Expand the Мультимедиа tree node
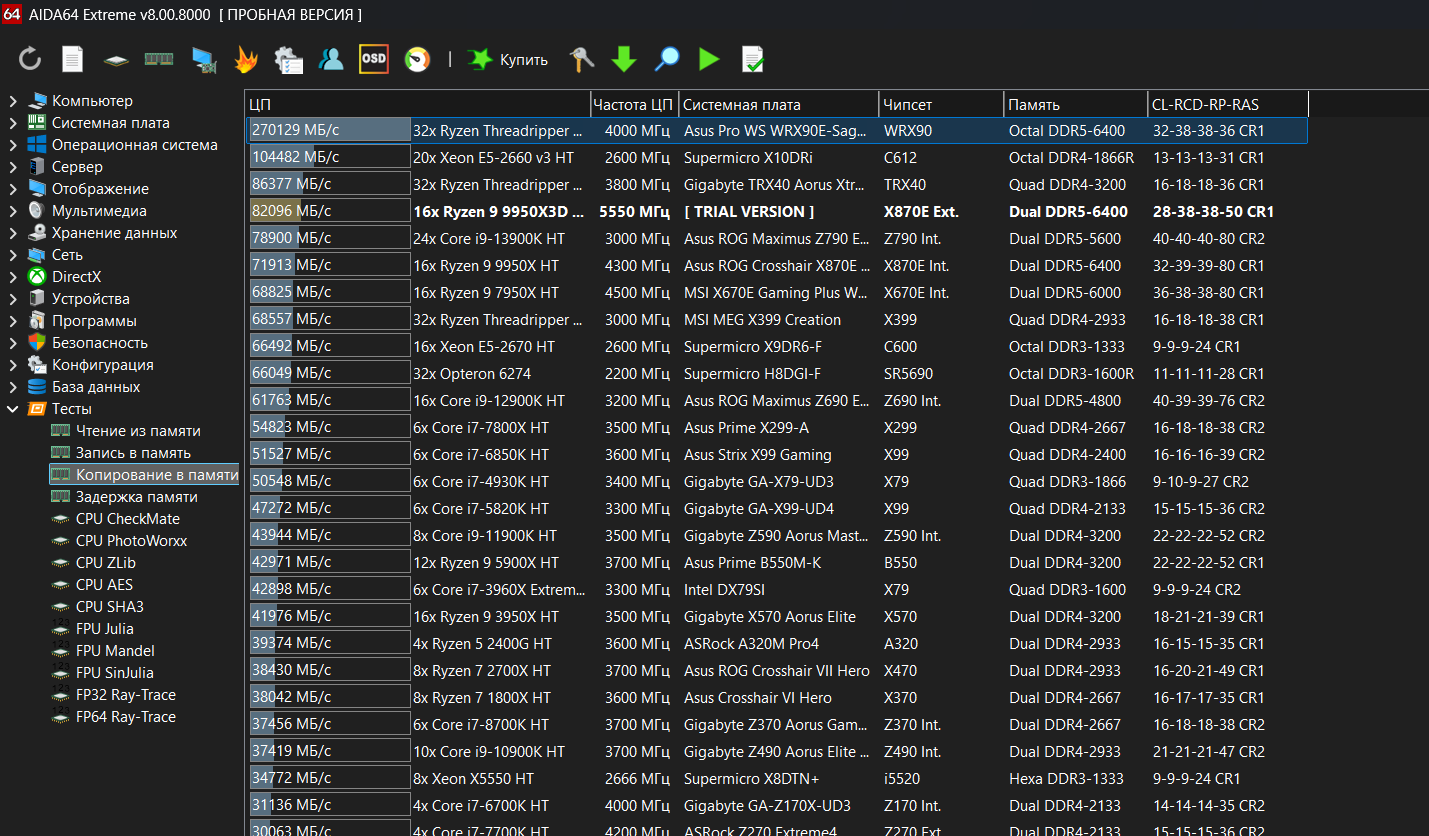Image resolution: width=1429 pixels, height=836 pixels. pos(13,211)
